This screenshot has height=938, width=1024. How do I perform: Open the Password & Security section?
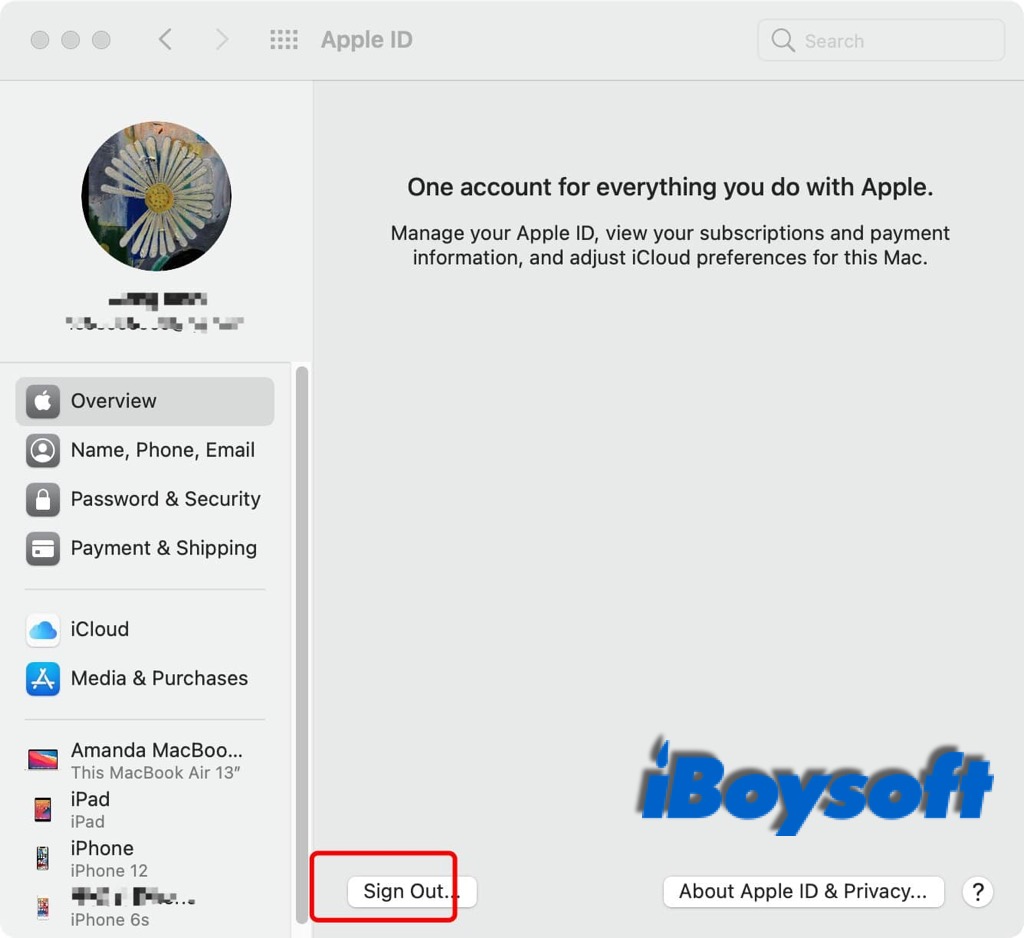(x=165, y=500)
